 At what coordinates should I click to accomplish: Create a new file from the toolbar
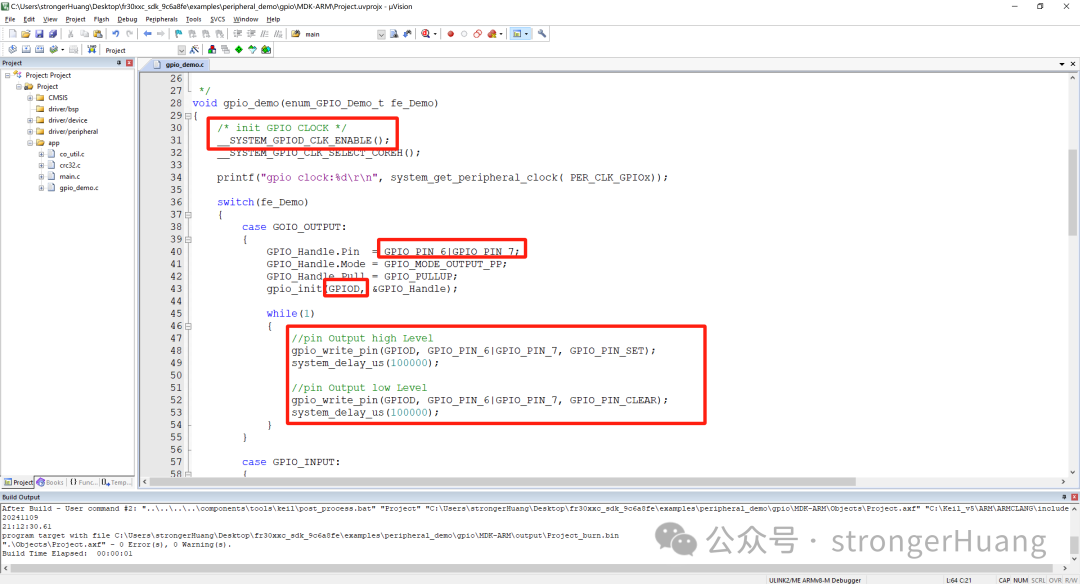(12, 34)
